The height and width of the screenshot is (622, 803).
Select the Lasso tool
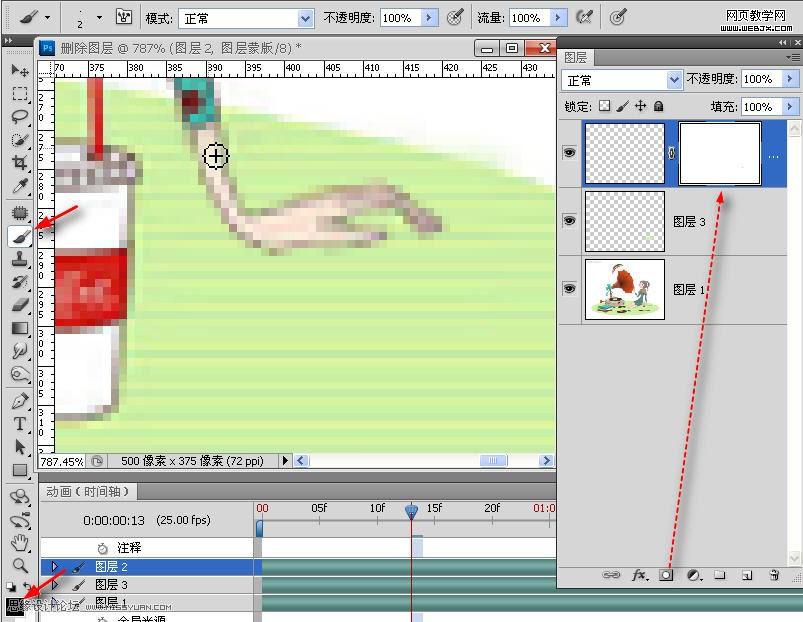coord(19,117)
